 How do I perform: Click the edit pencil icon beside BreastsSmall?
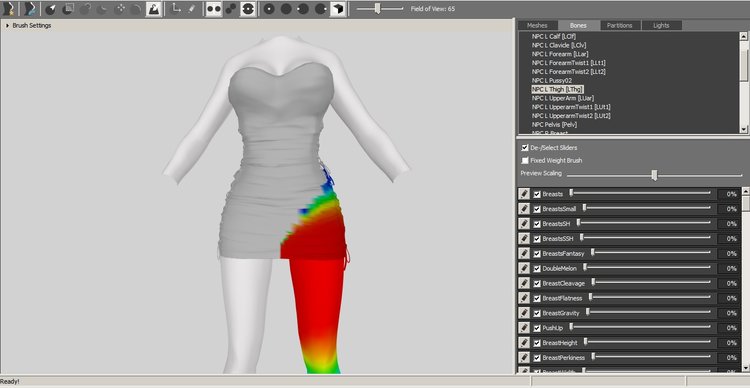coord(524,209)
